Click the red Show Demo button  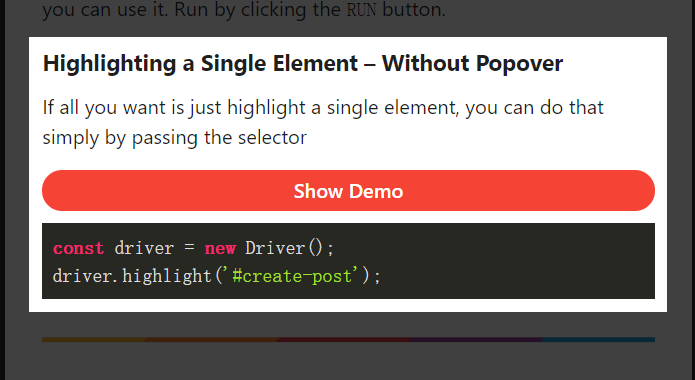click(x=348, y=191)
